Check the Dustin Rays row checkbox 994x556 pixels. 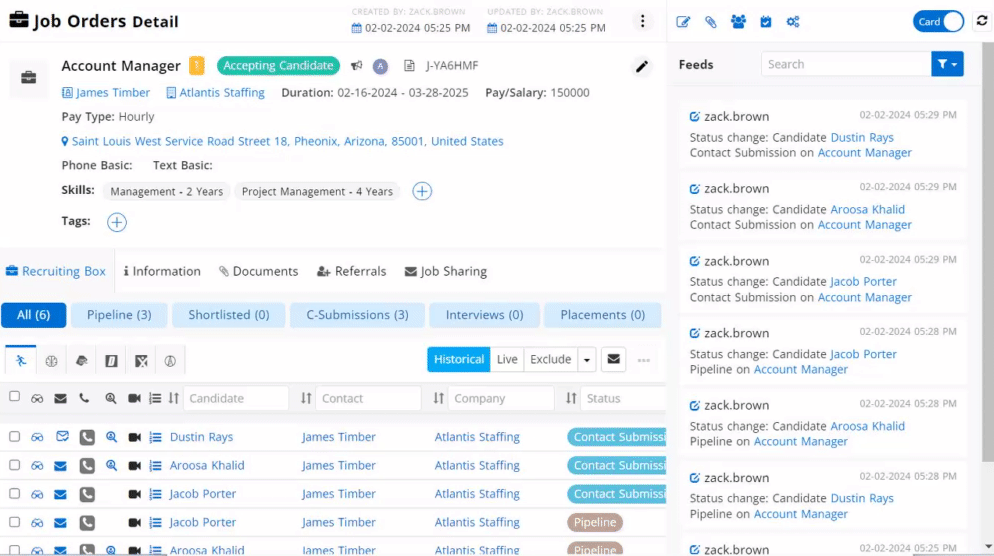tap(14, 436)
